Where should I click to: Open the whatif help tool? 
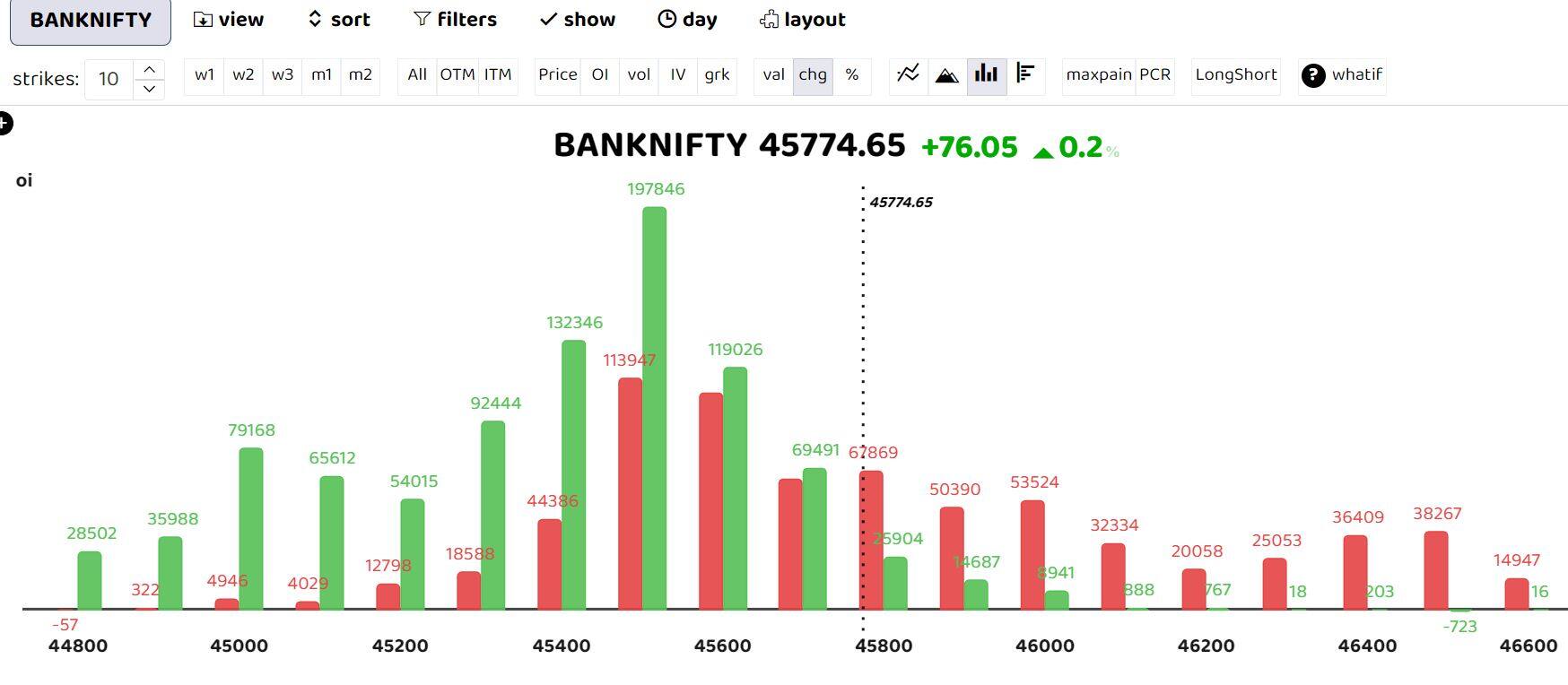[x=1342, y=75]
